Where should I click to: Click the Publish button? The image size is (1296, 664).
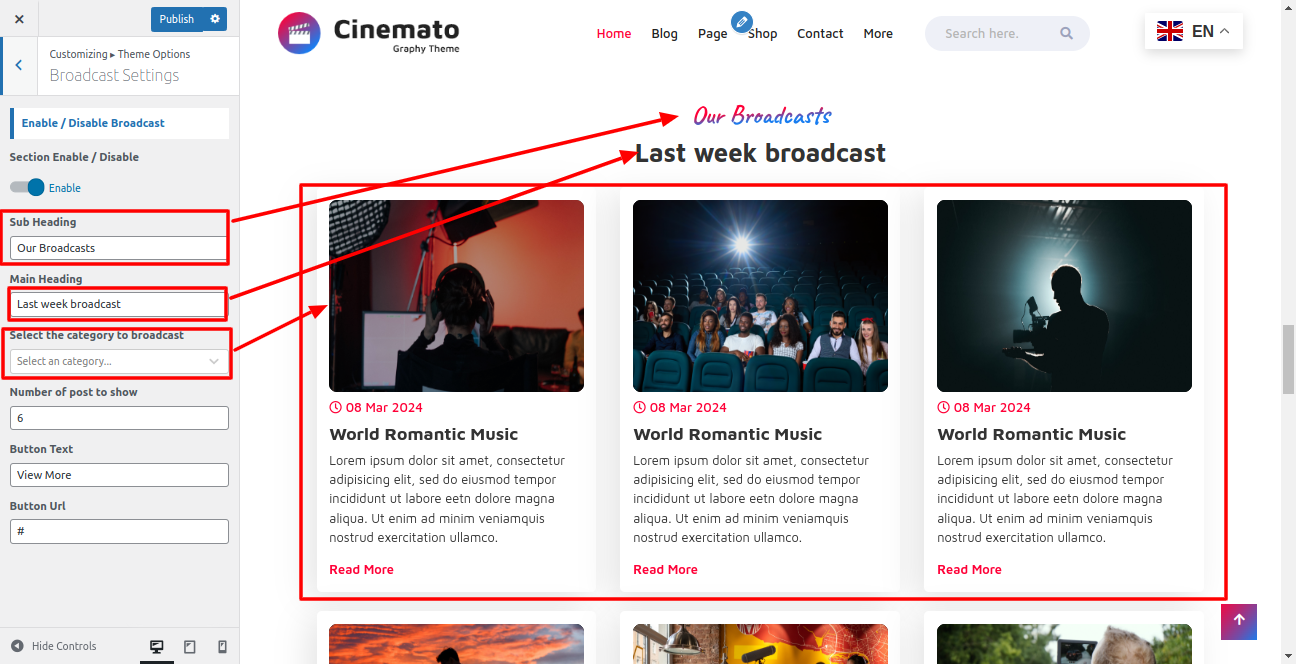pos(176,19)
